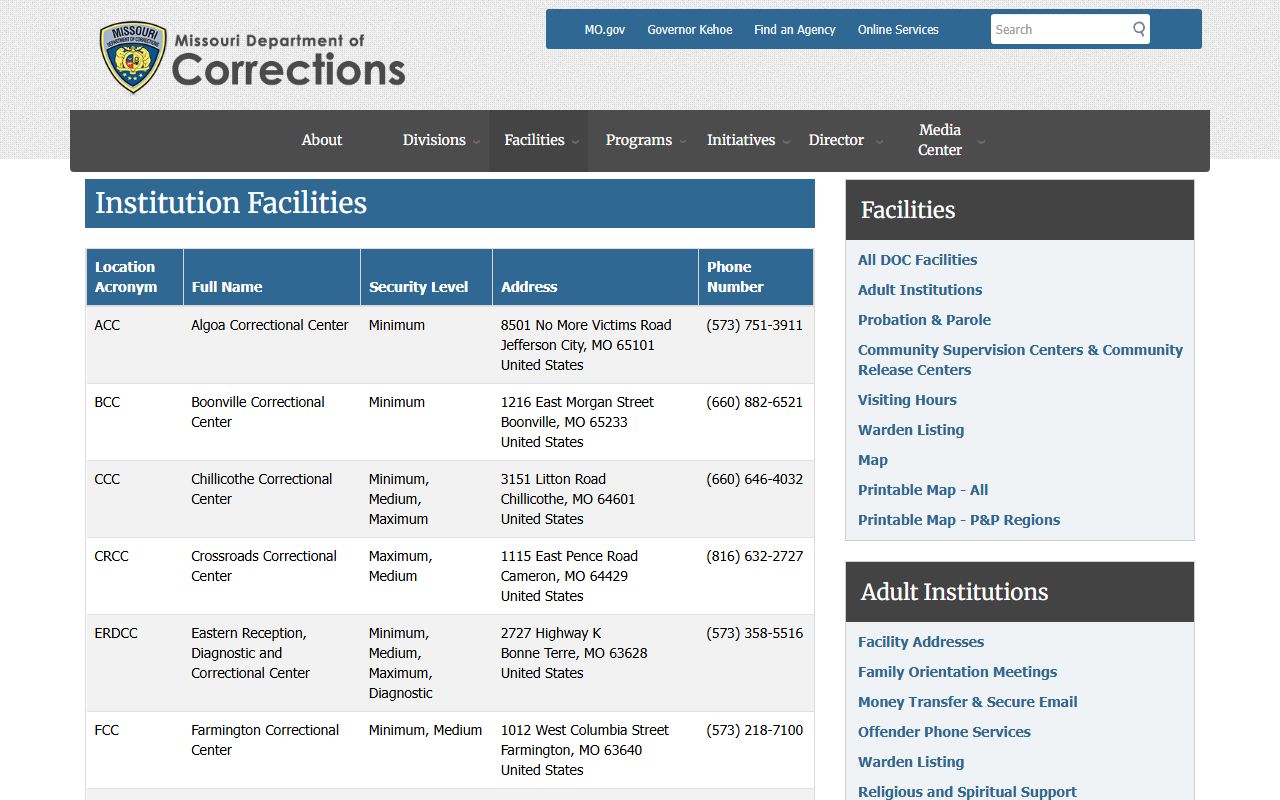Click phone number (573) 358-5516
Image resolution: width=1280 pixels, height=800 pixels.
pyautogui.click(x=755, y=633)
